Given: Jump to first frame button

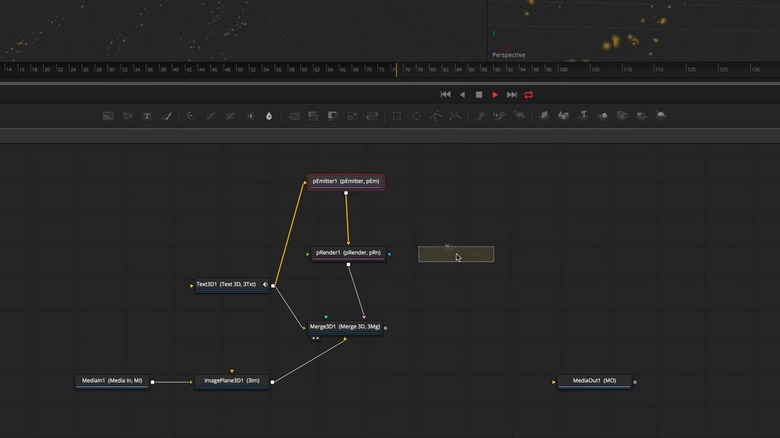Looking at the screenshot, I should tap(445, 95).
